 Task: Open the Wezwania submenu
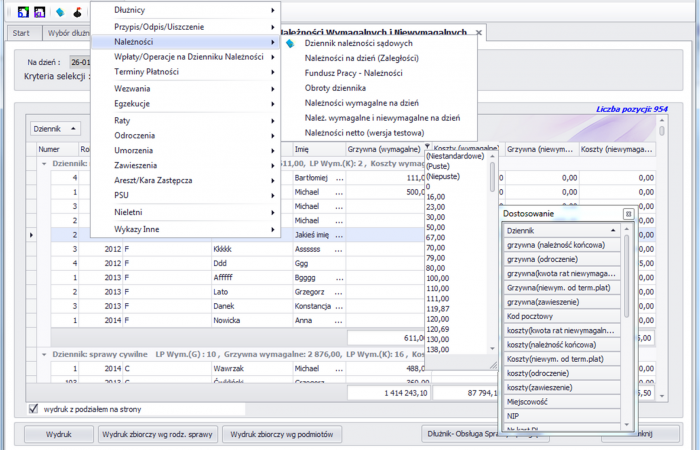pos(185,88)
